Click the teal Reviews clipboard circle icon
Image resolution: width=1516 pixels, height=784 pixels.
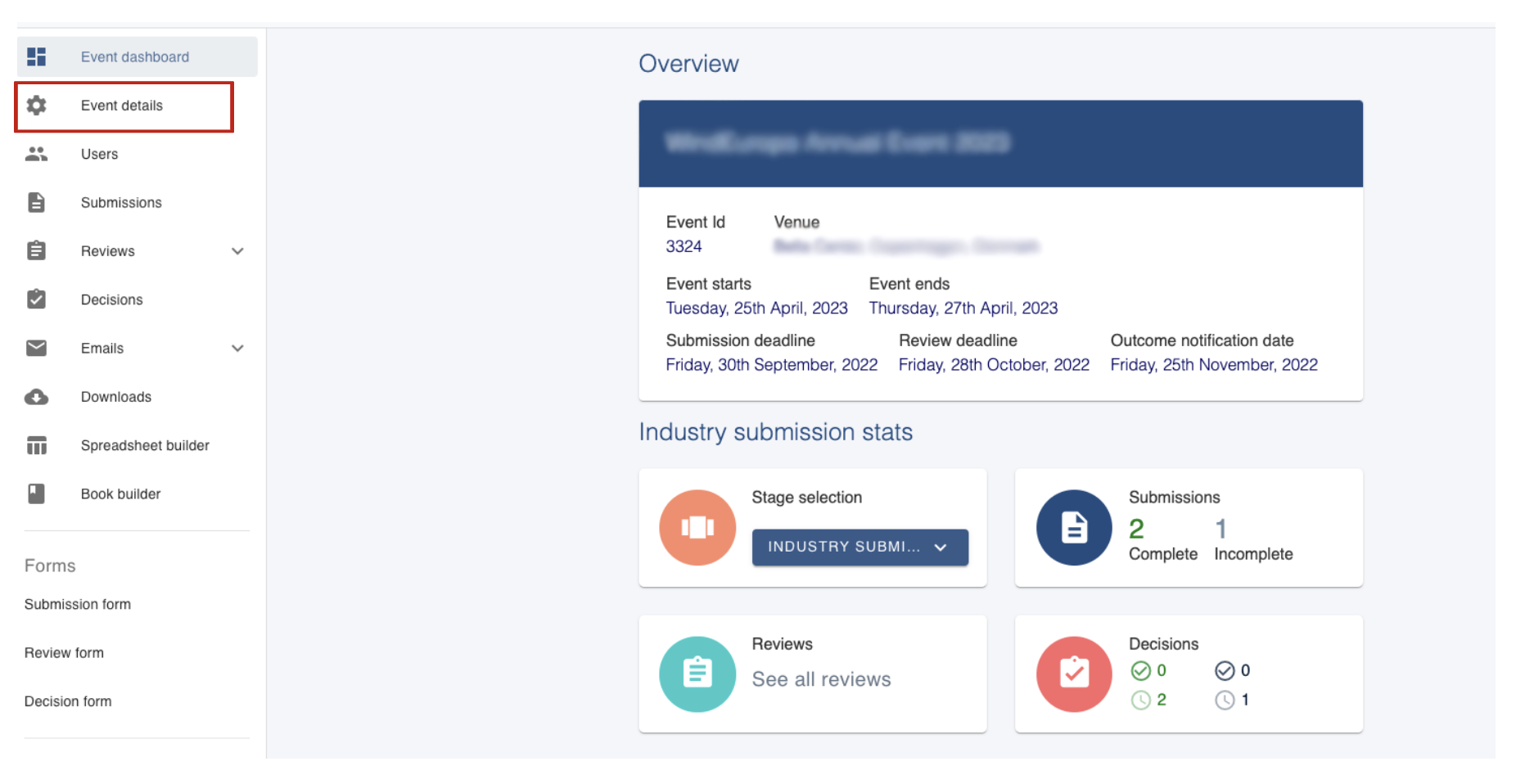click(697, 674)
